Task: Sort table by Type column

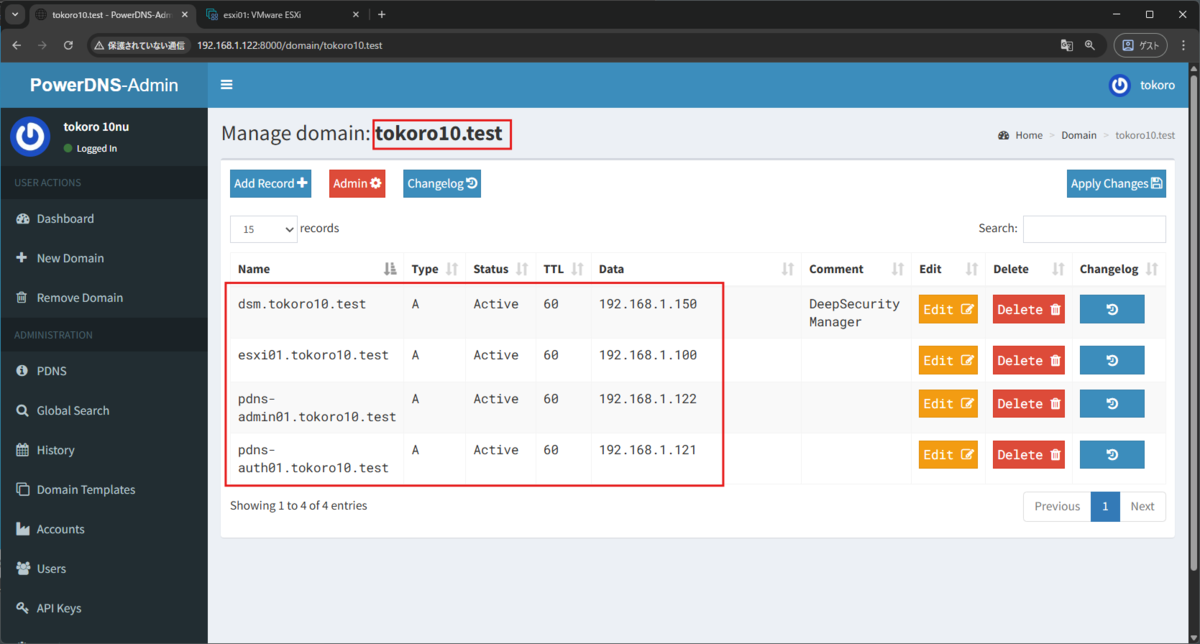Action: coord(435,269)
